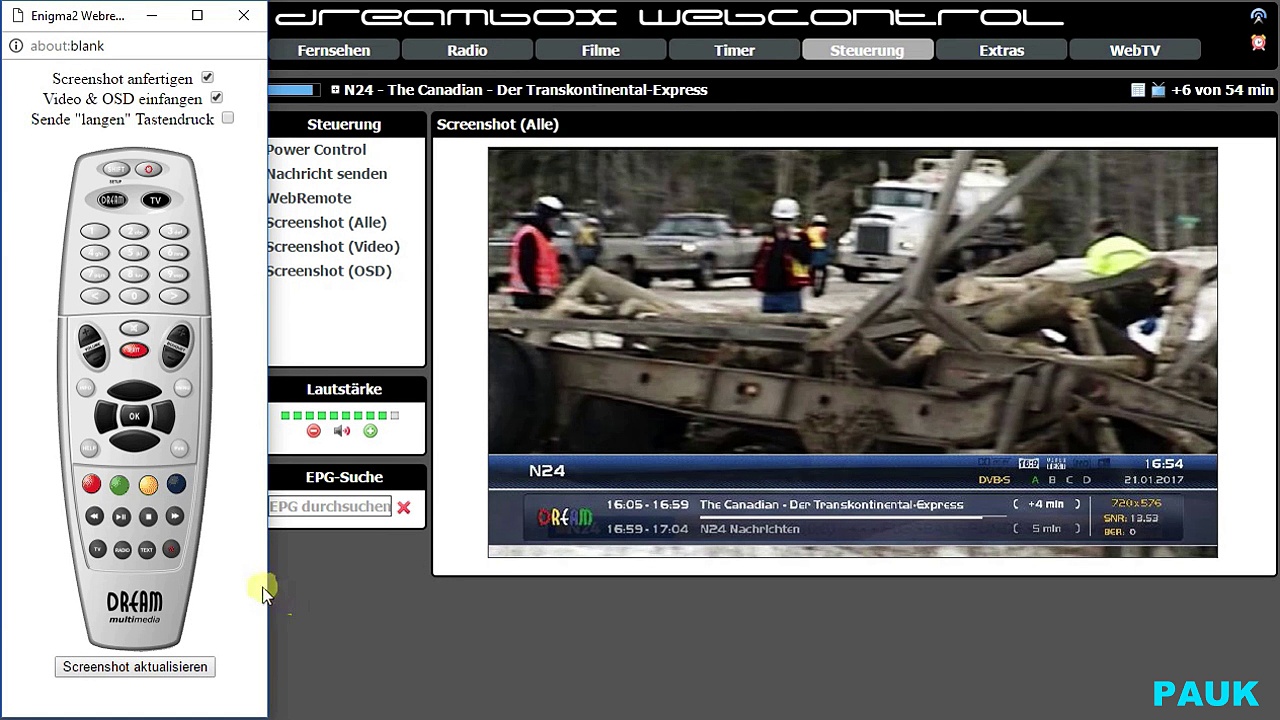This screenshot has height=720, width=1280.
Task: Open the EPG list icon in status bar
Action: click(1138, 90)
